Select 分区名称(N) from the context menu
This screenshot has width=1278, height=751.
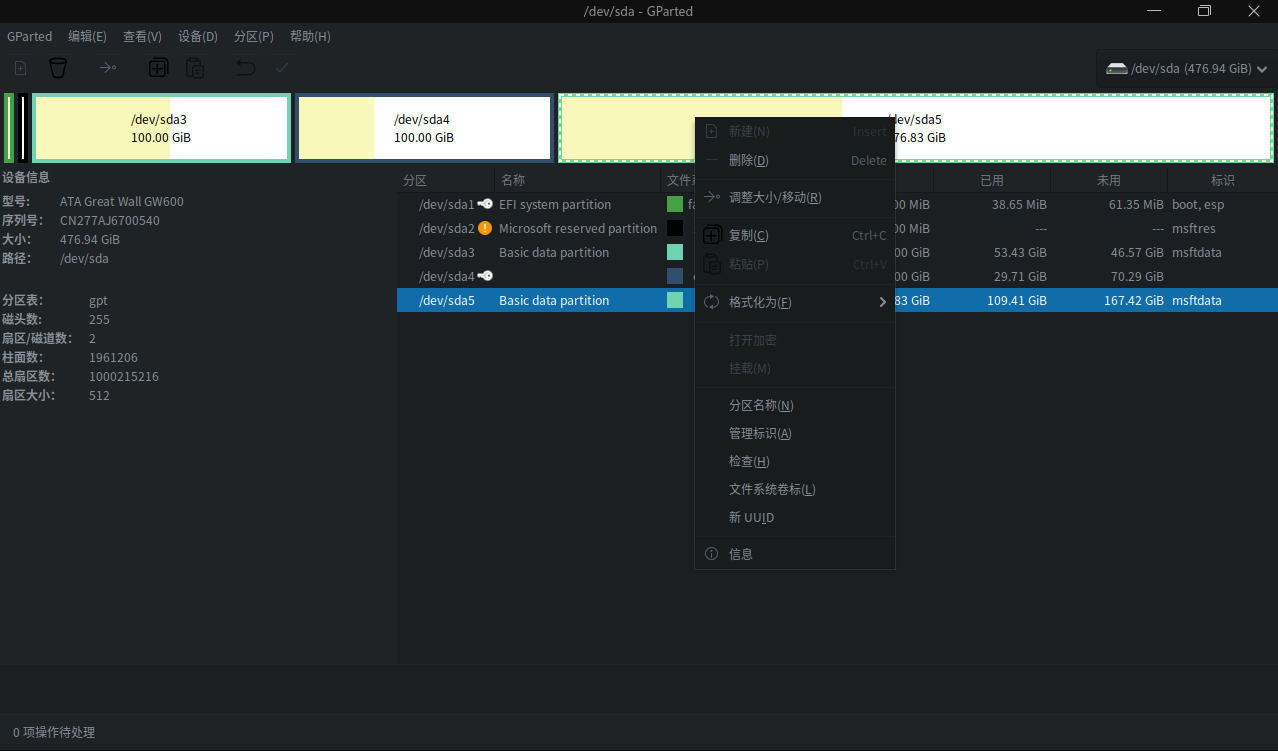pyautogui.click(x=795, y=405)
